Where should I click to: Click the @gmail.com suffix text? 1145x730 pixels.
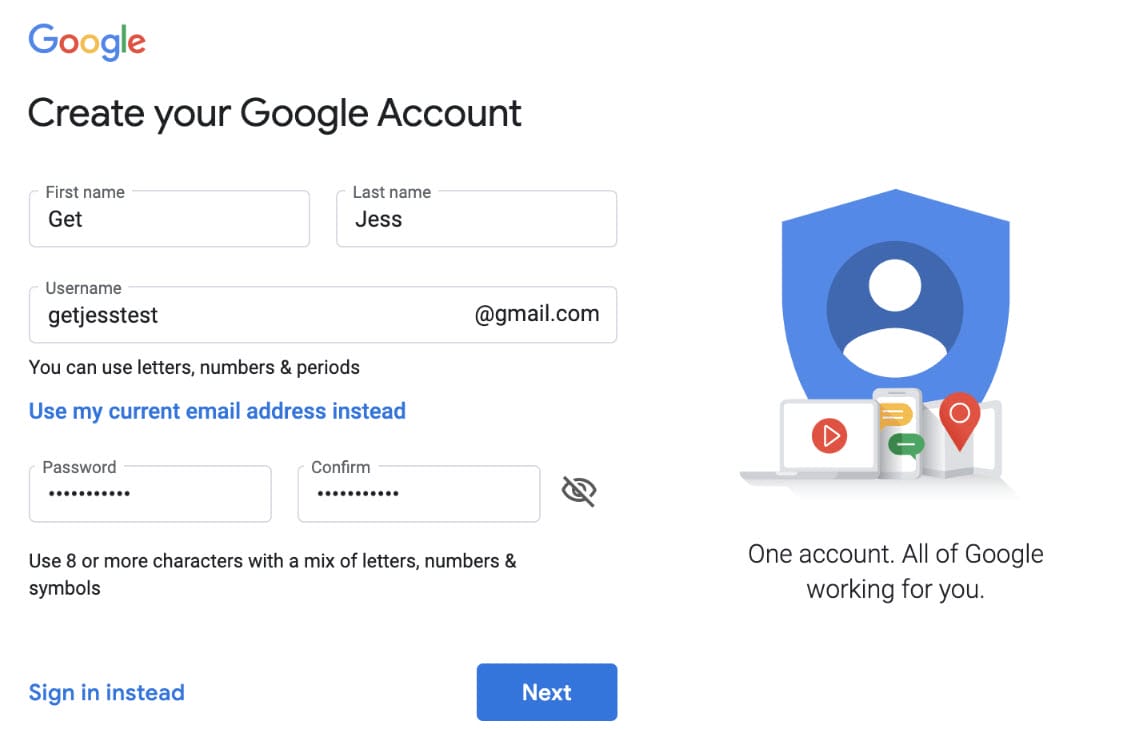537,315
